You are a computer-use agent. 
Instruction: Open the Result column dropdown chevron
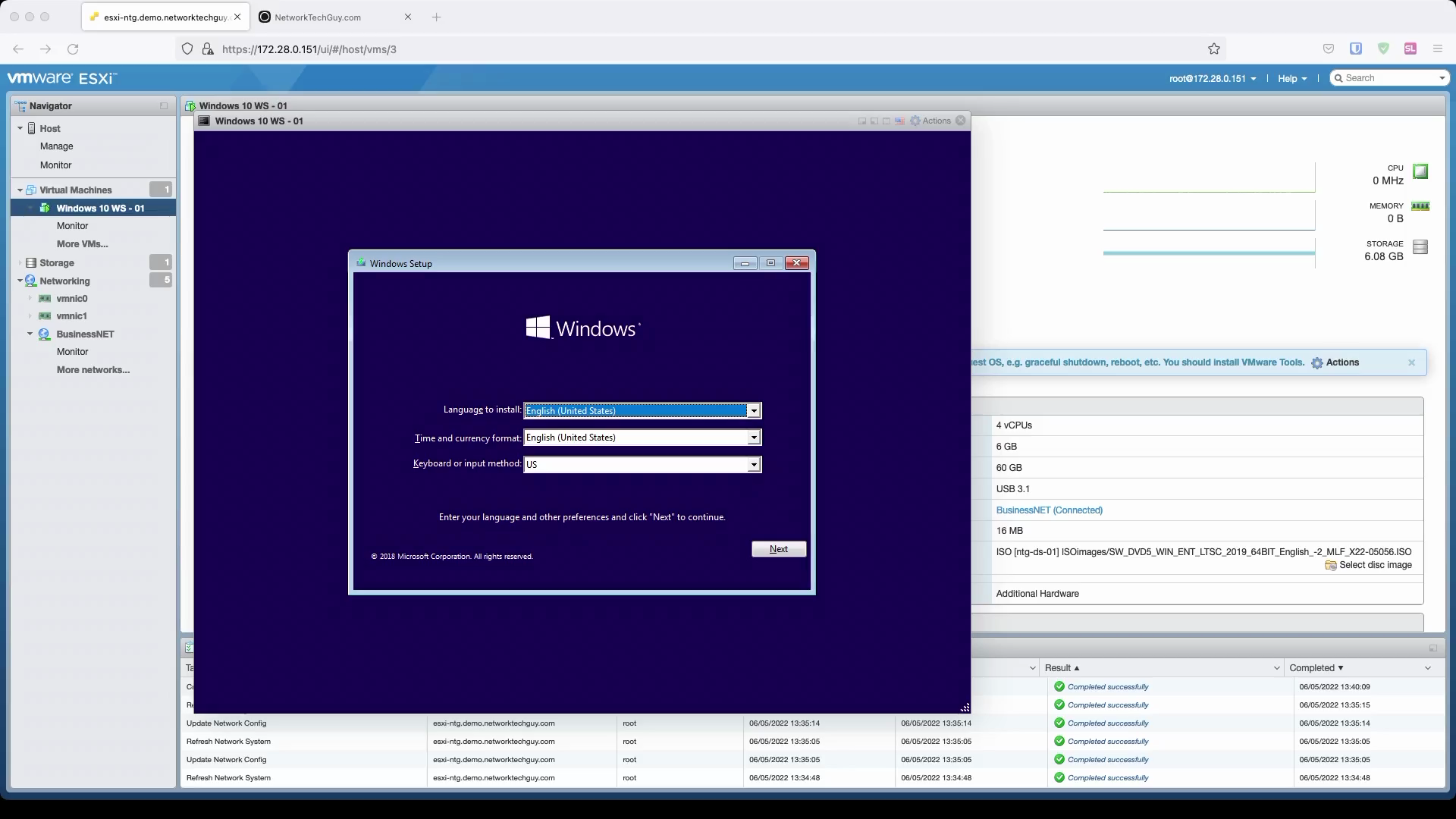pos(1276,669)
